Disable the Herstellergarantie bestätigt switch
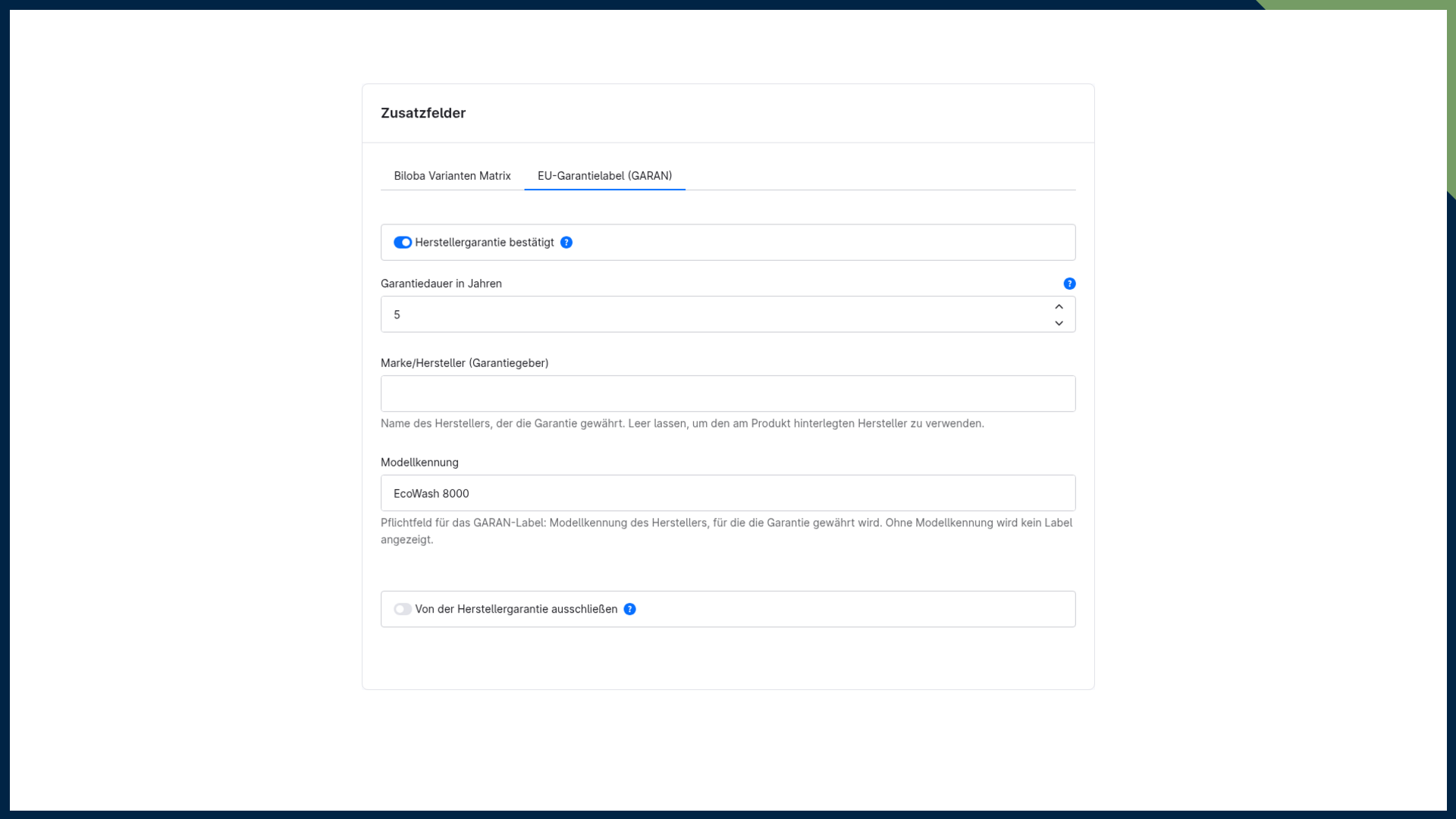The width and height of the screenshot is (1456, 819). pyautogui.click(x=403, y=243)
